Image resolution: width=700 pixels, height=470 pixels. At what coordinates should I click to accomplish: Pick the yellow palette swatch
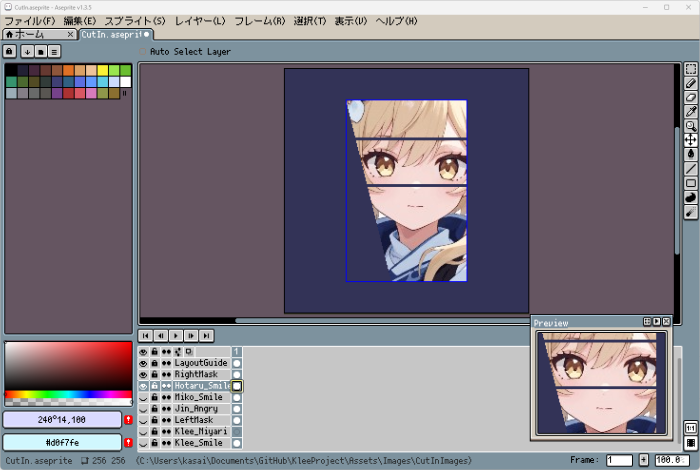[103, 70]
